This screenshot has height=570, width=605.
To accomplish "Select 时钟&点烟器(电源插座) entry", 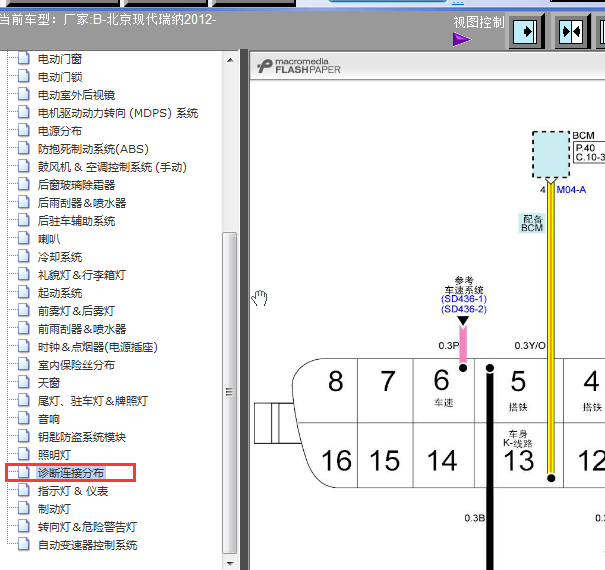I will 98,347.
